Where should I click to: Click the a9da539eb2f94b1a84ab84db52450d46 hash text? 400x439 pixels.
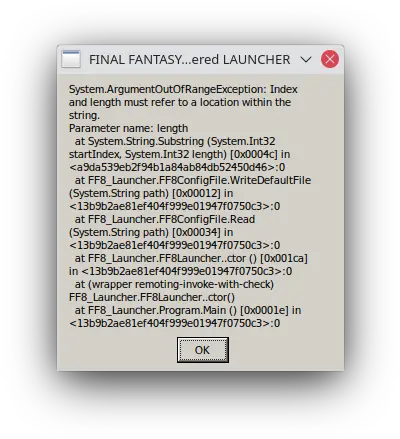tap(177, 167)
